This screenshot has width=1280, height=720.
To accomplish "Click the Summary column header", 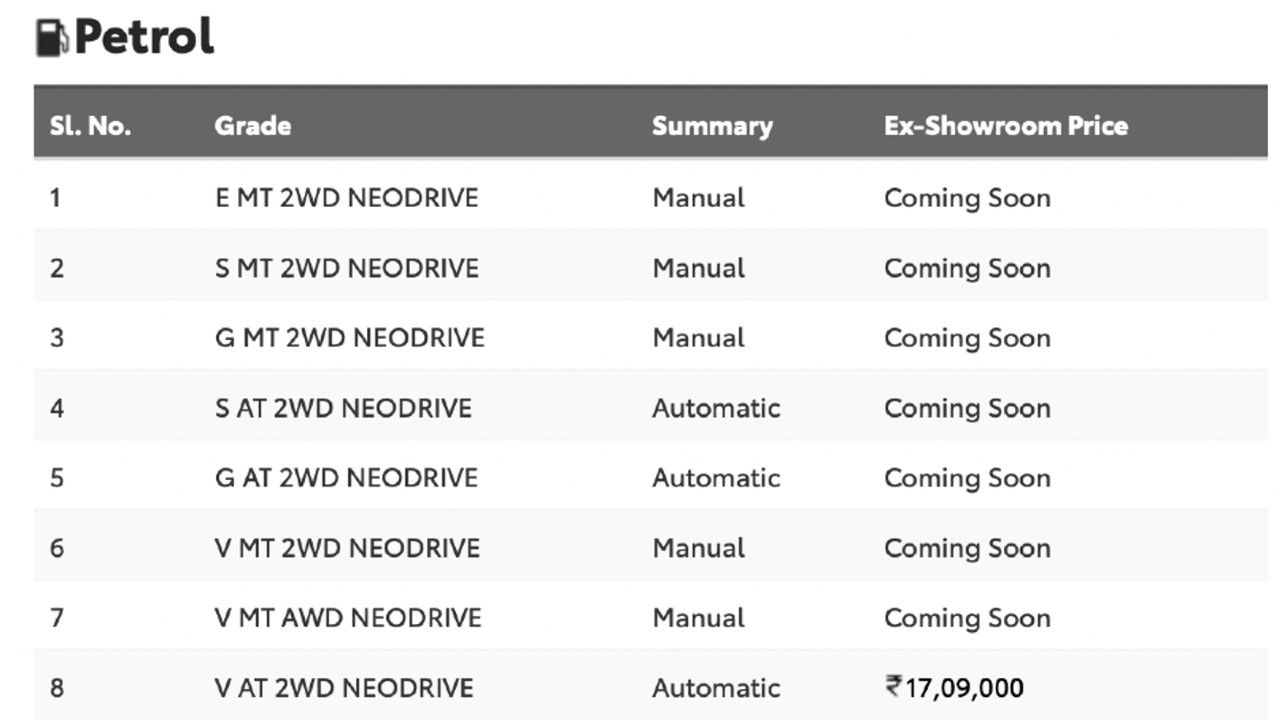I will click(712, 126).
